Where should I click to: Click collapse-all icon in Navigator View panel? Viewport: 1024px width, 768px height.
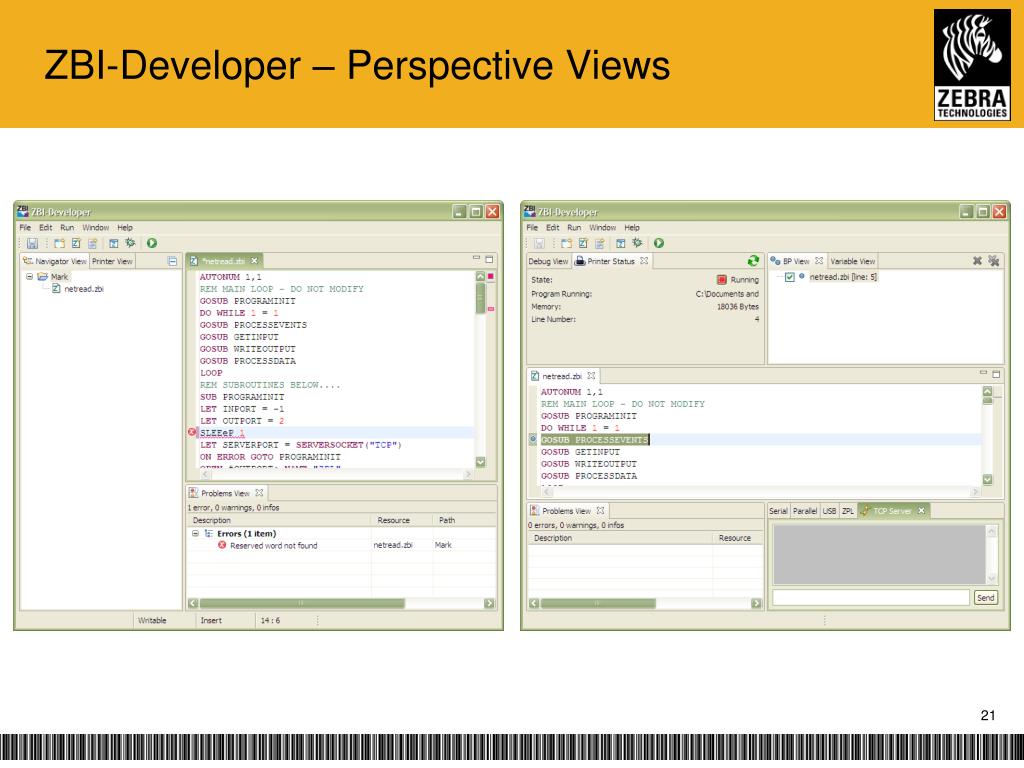tap(172, 261)
